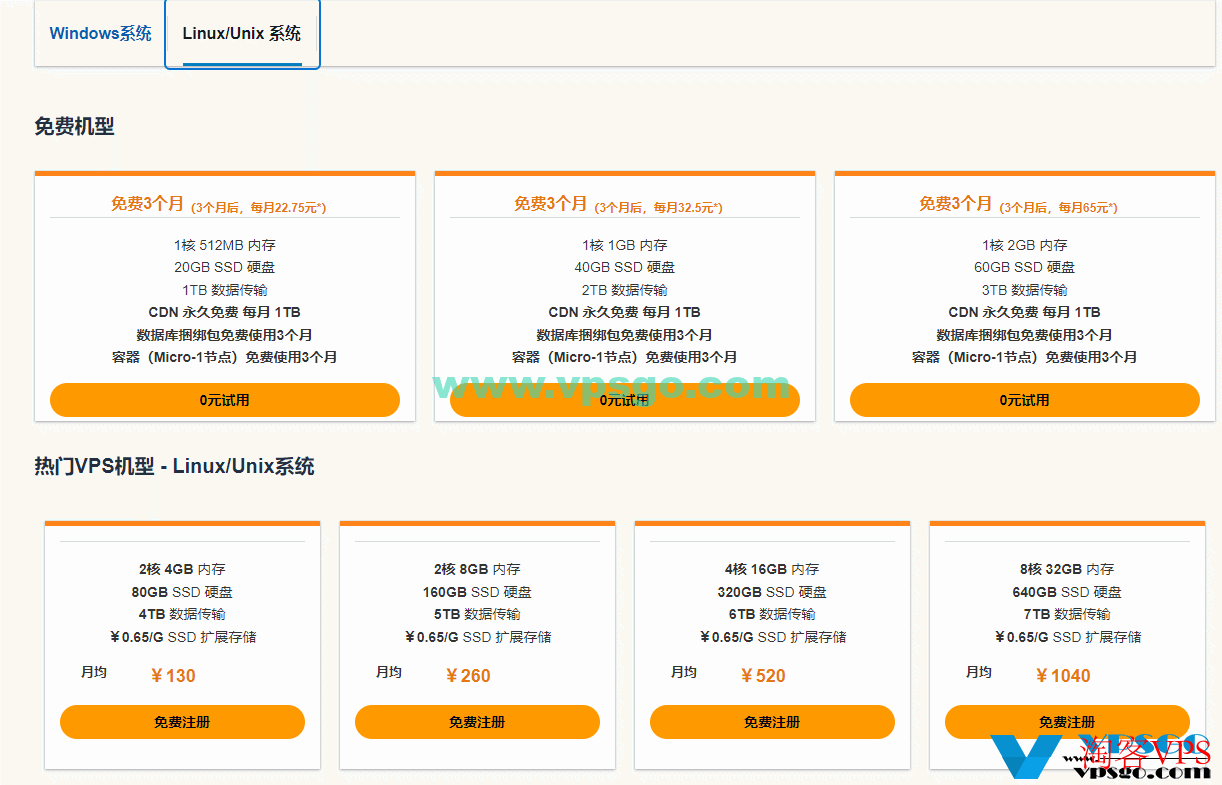Click the 5TB 数据传输 text
Screen dimensions: 1222x785
click(477, 614)
